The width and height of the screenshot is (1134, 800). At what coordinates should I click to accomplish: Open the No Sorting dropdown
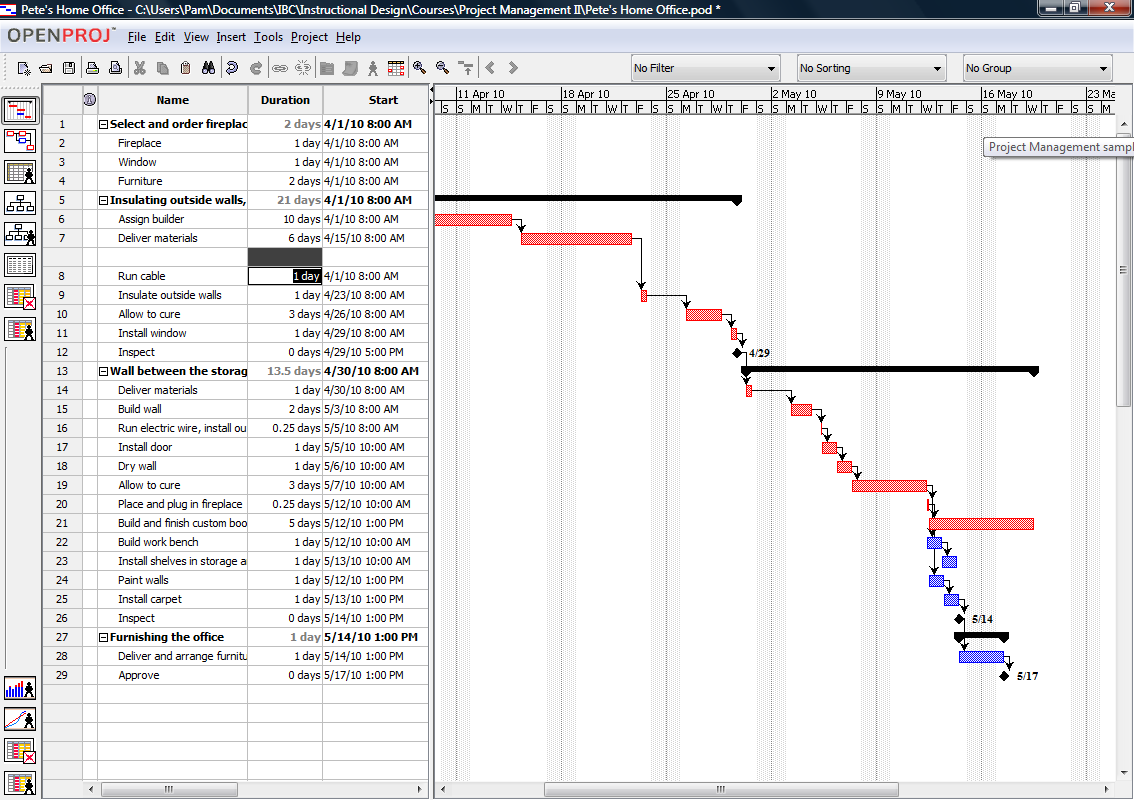click(871, 68)
